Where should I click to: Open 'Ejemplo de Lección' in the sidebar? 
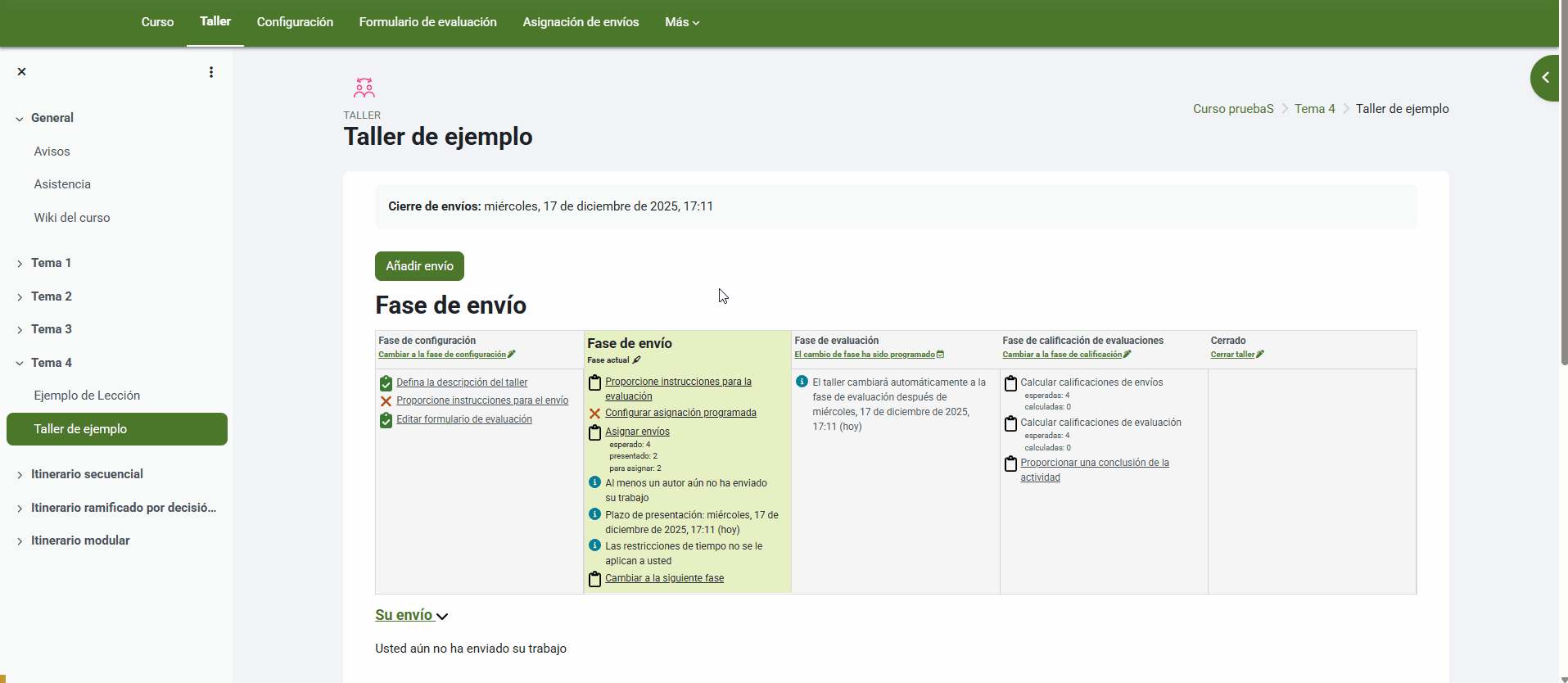[87, 396]
